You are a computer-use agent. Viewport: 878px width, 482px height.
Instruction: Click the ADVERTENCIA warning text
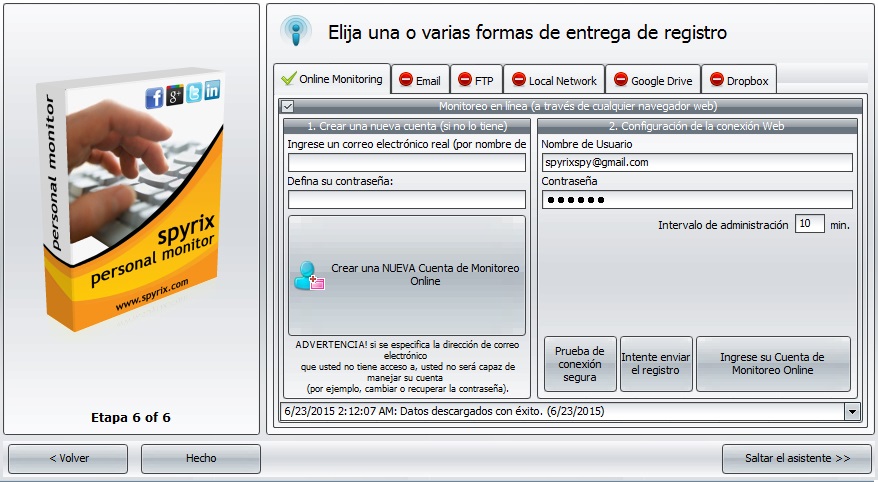[x=407, y=367]
